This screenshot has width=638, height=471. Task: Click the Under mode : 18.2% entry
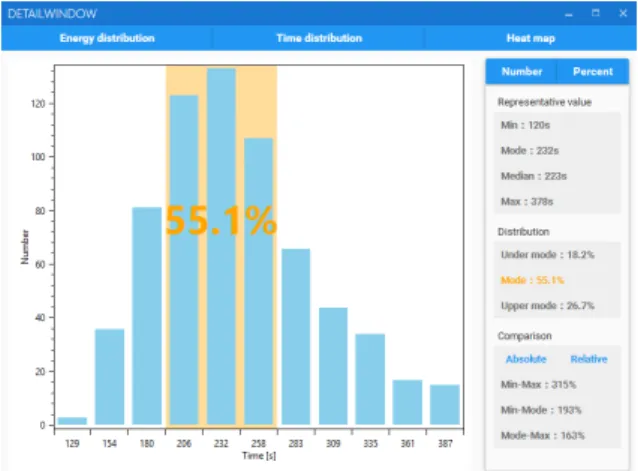pyautogui.click(x=547, y=255)
